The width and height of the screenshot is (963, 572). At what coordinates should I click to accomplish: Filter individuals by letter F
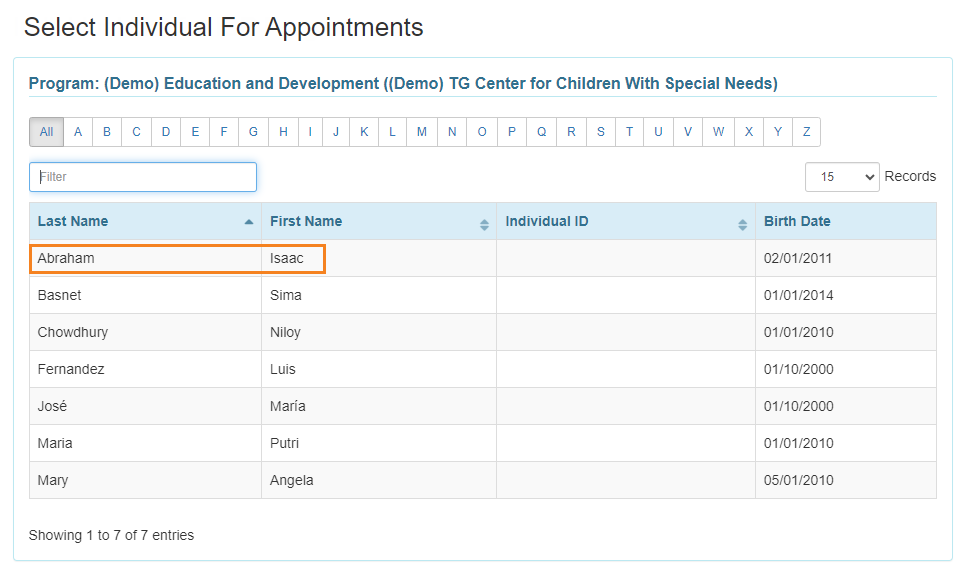pyautogui.click(x=224, y=132)
